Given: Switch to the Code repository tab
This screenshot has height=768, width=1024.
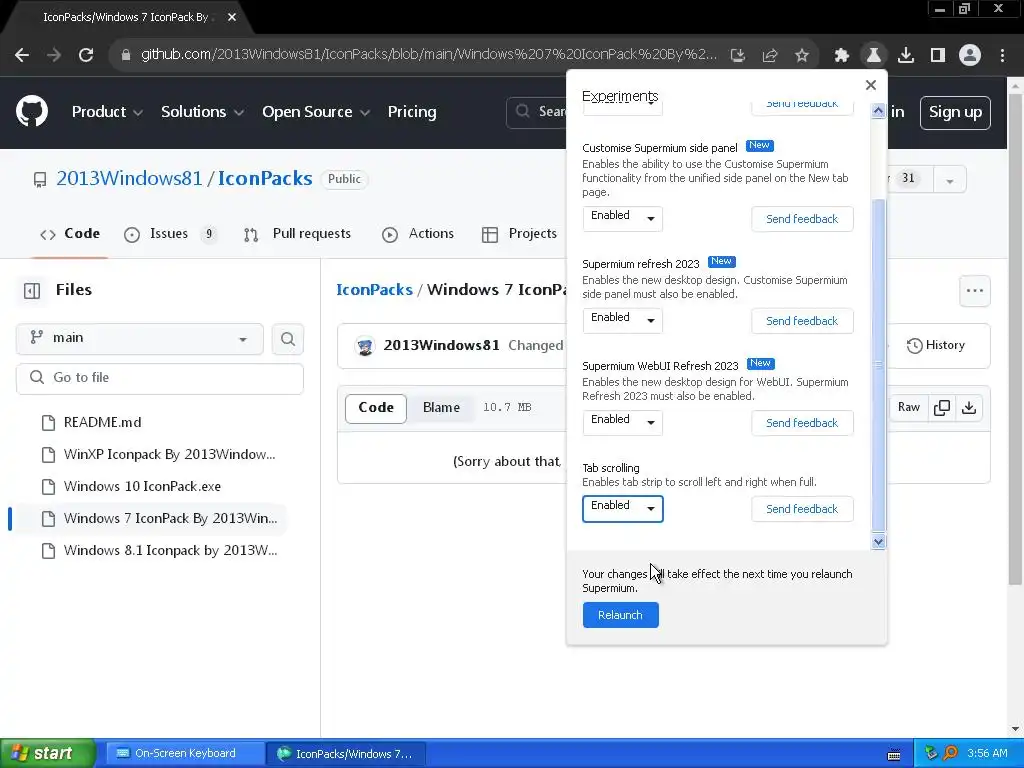Looking at the screenshot, I should click(x=70, y=234).
